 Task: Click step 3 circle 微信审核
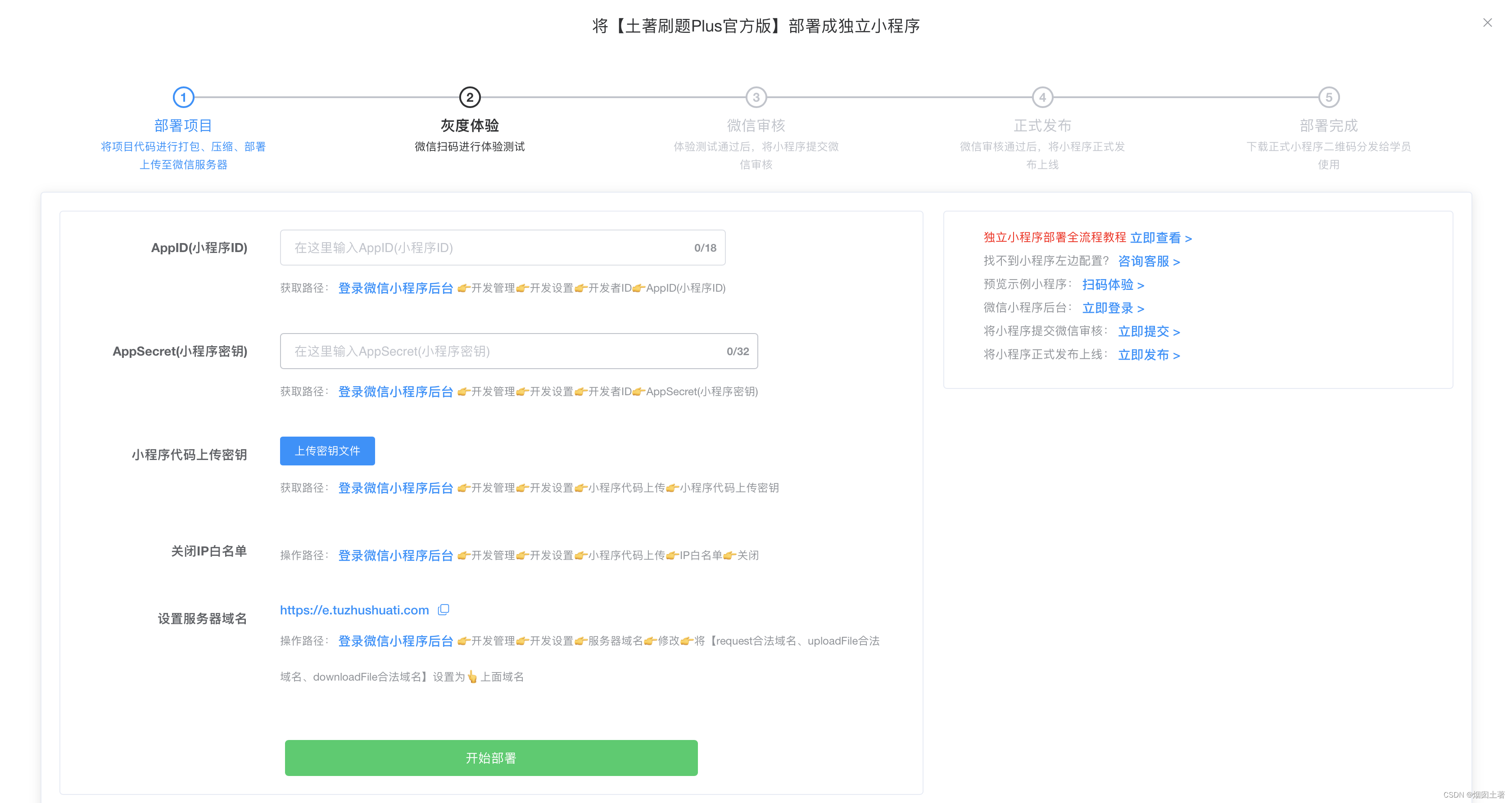point(756,97)
